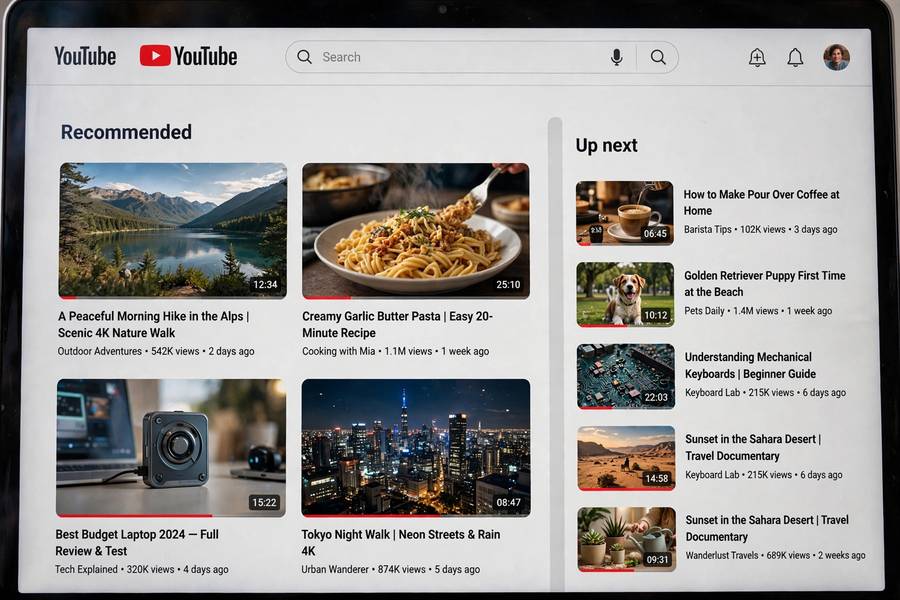The width and height of the screenshot is (900, 600).
Task: Open the Sahara Desert title beside the 14:58 thumbnail
Action: pyautogui.click(x=753, y=447)
